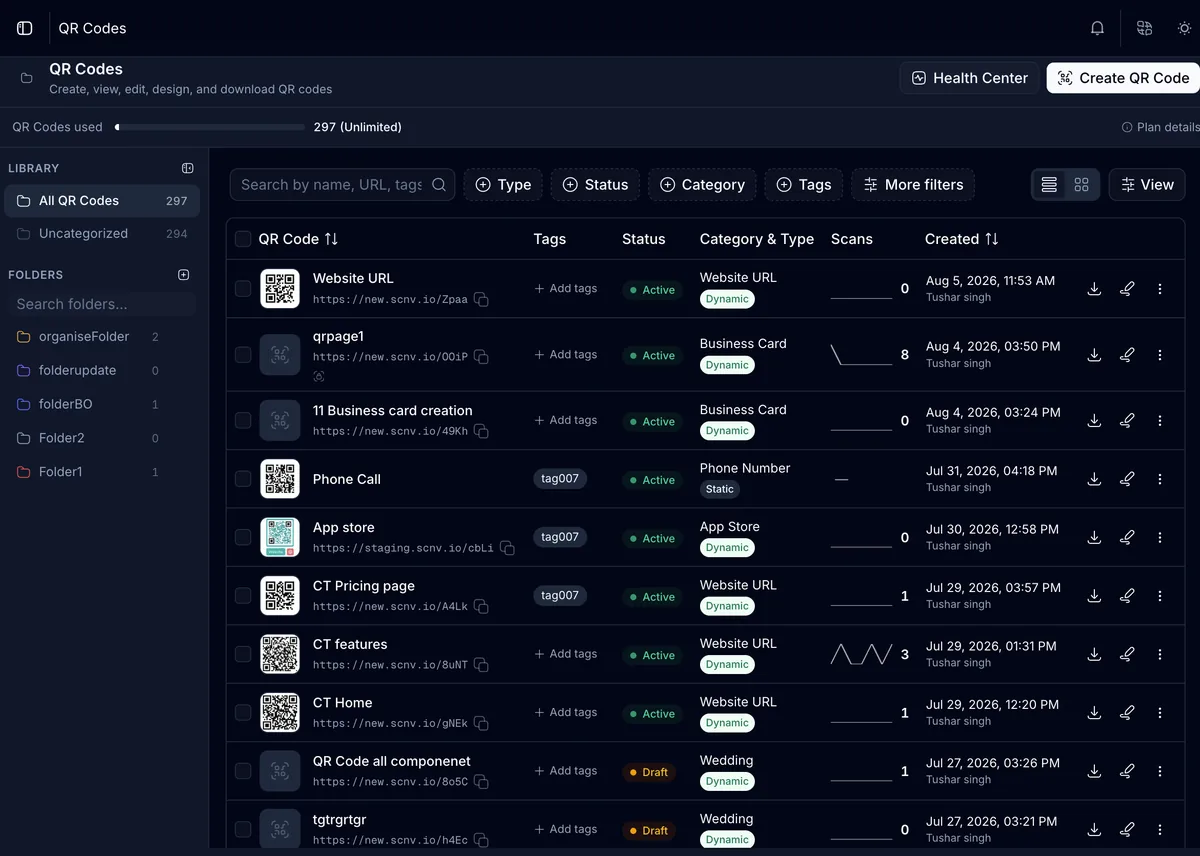1200x856 pixels.
Task: Open Health Center
Action: click(x=969, y=78)
